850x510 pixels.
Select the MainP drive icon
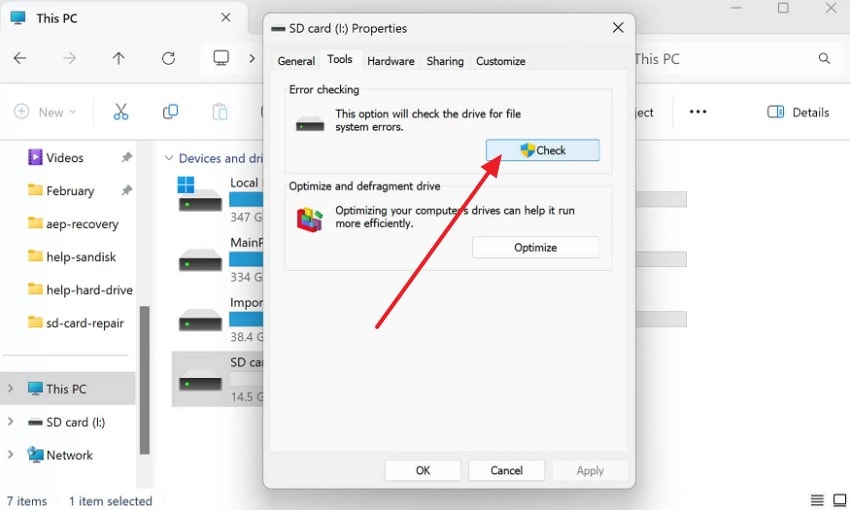point(200,260)
